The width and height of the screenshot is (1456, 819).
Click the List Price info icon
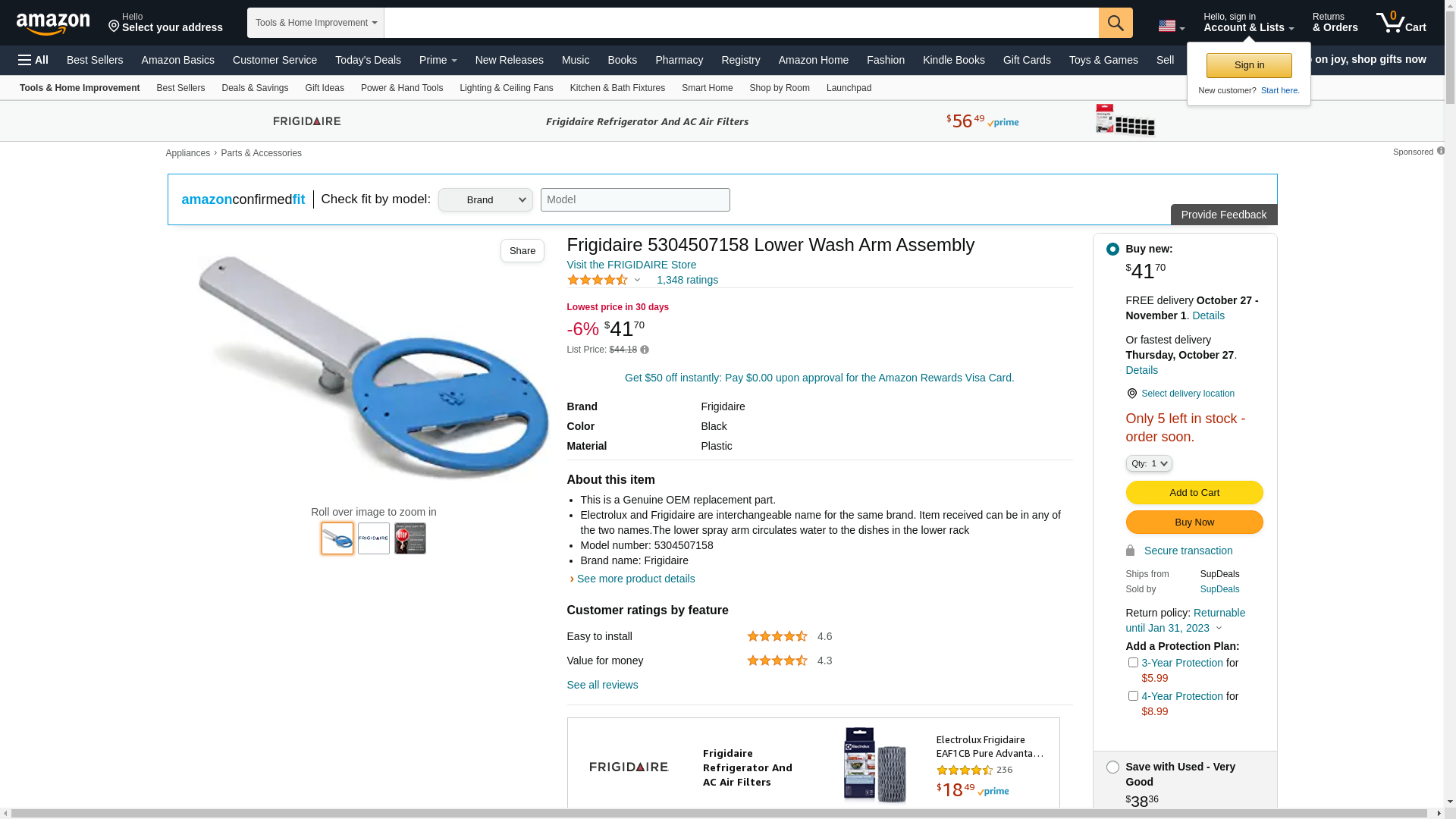coord(645,350)
